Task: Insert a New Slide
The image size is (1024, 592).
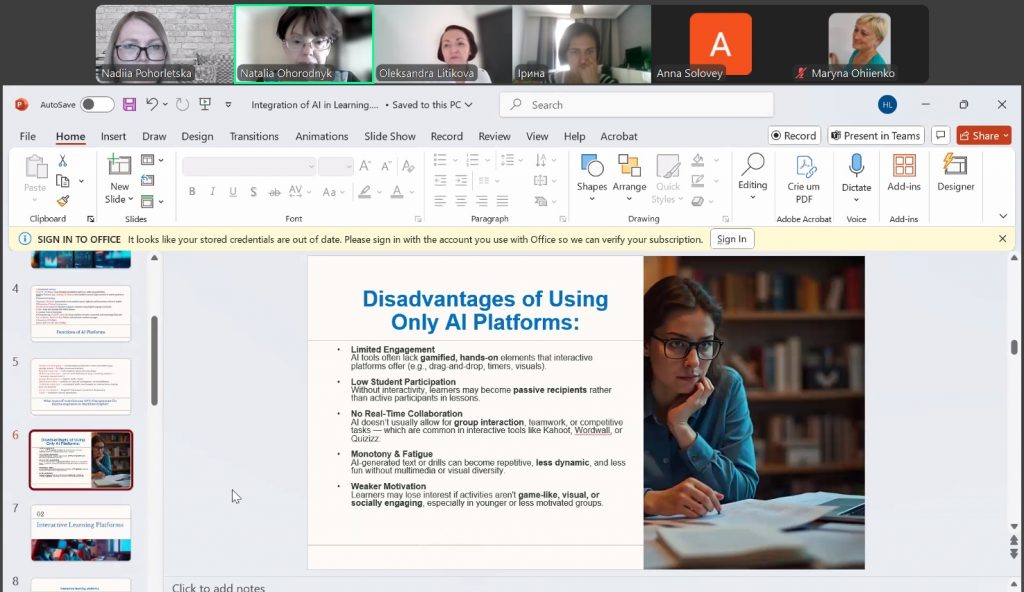Action: tap(120, 180)
